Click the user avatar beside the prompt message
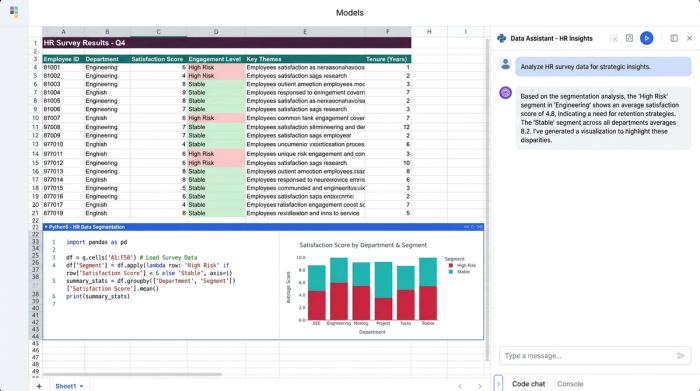This screenshot has width=700, height=391. (505, 64)
